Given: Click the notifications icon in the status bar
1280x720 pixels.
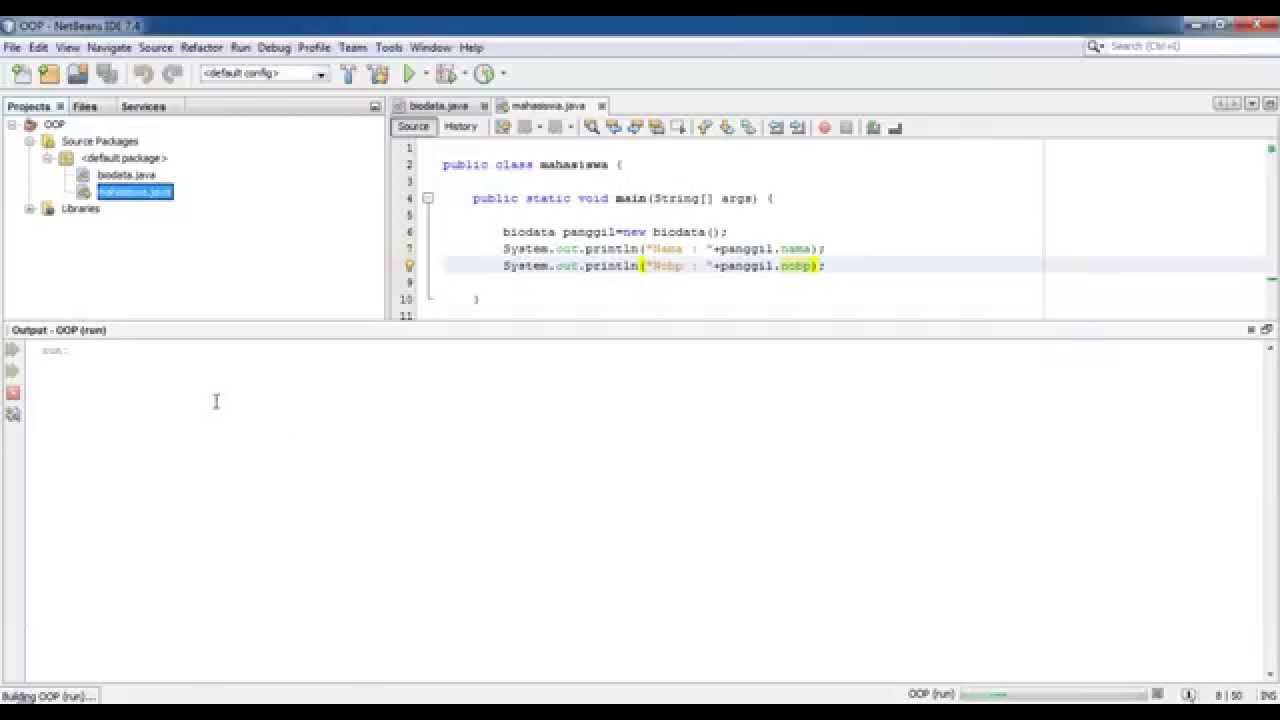Looking at the screenshot, I should point(1189,695).
